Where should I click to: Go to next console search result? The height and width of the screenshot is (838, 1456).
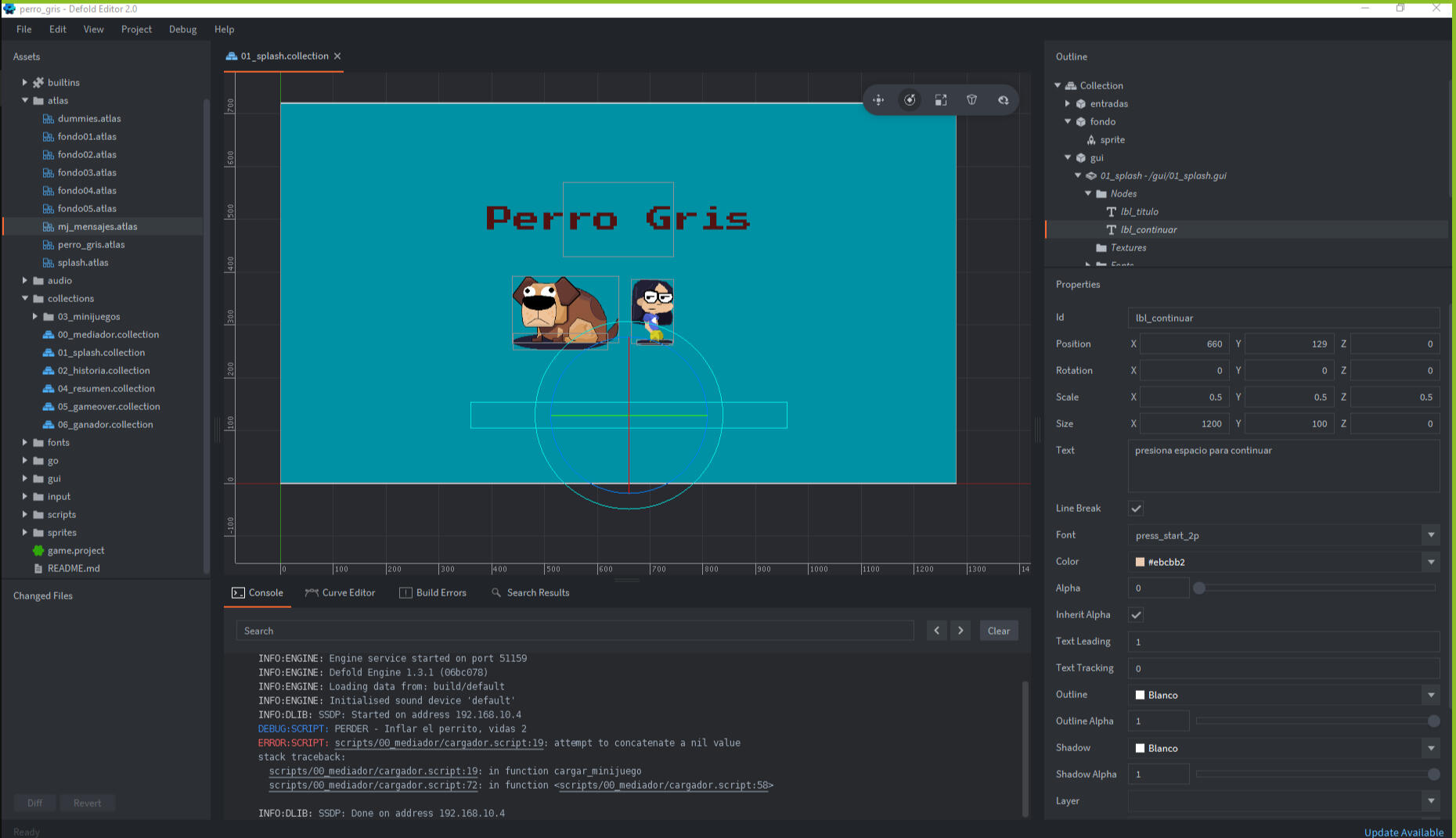pos(960,631)
